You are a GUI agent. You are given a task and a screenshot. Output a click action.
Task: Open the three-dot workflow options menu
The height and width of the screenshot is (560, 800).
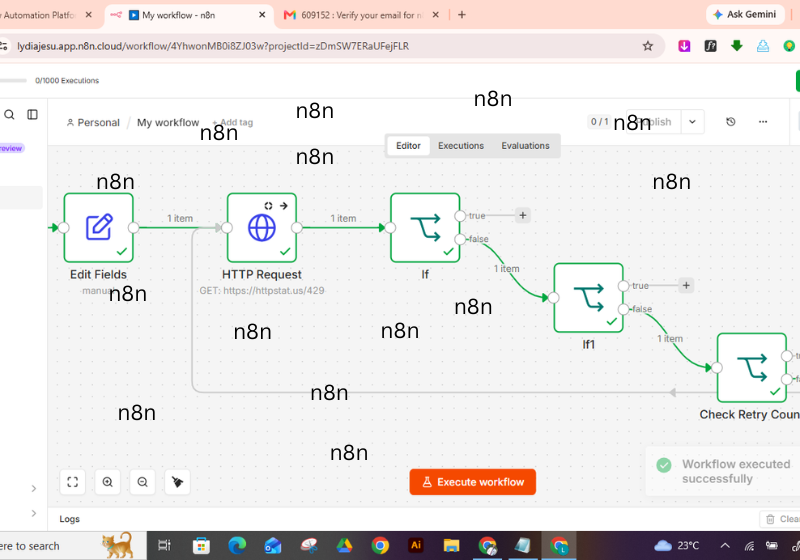(763, 122)
